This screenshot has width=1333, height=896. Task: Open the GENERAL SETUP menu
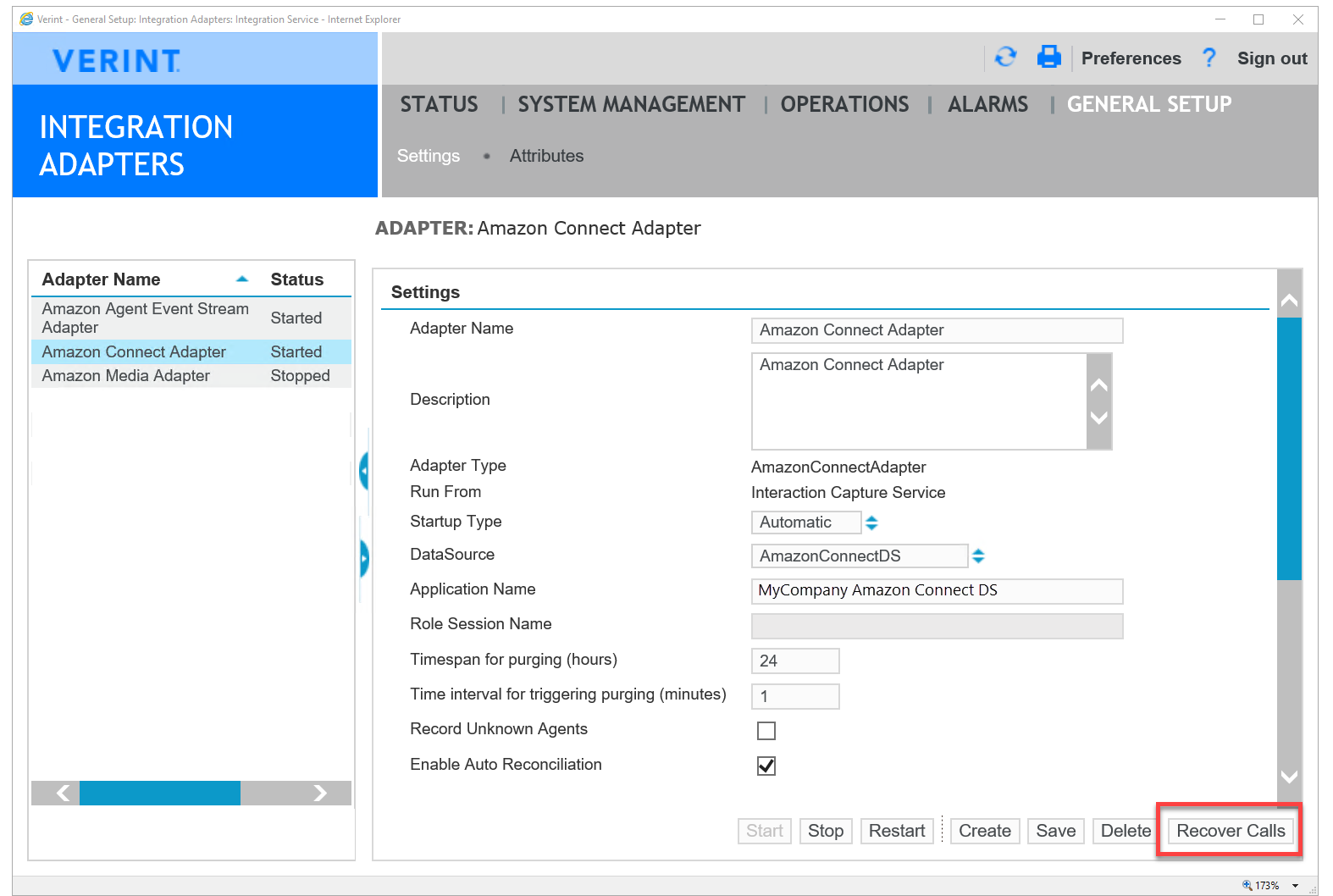tap(1149, 104)
